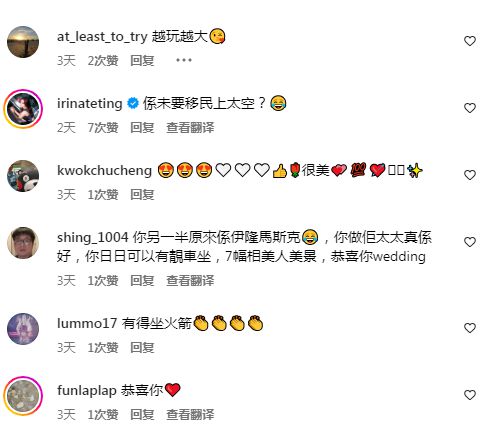This screenshot has height=438, width=483.
Task: Tap heart icon next to lummo17's comment
Action: coord(470,328)
